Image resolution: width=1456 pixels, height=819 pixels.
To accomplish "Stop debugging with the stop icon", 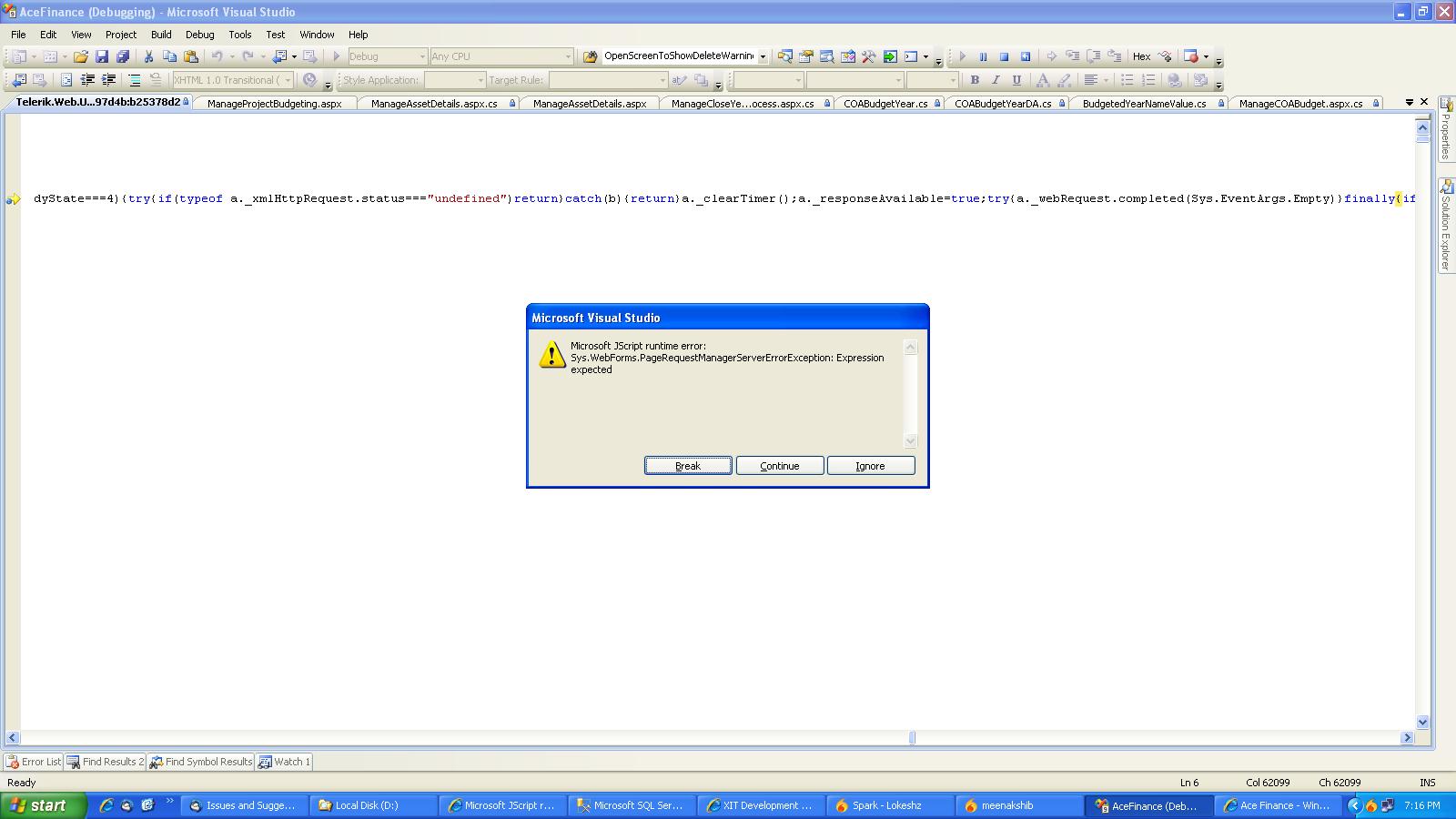I will (x=1004, y=56).
